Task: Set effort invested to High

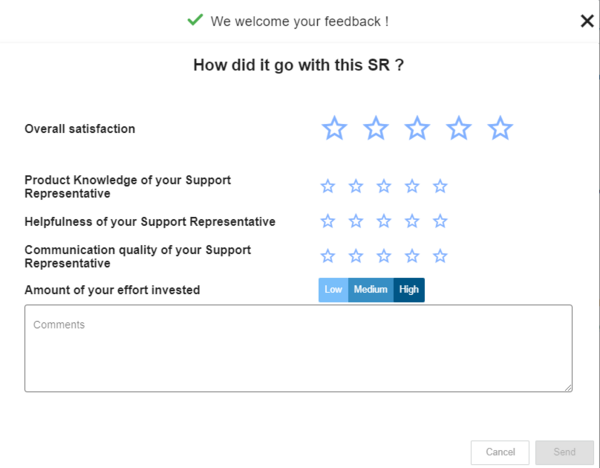Action: (x=409, y=290)
